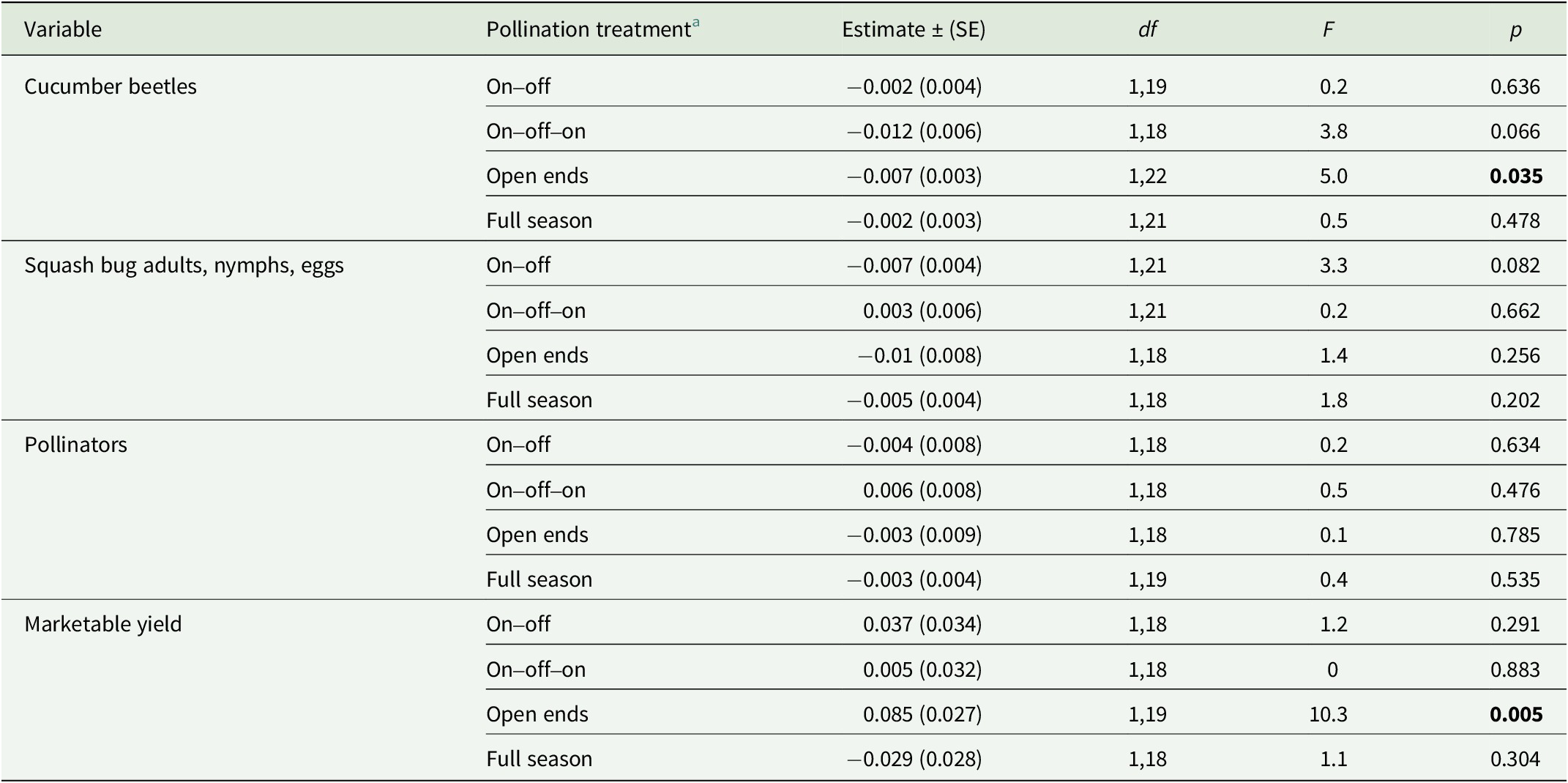
Task: Click the bold p-value 0.035
Action: (x=1515, y=176)
